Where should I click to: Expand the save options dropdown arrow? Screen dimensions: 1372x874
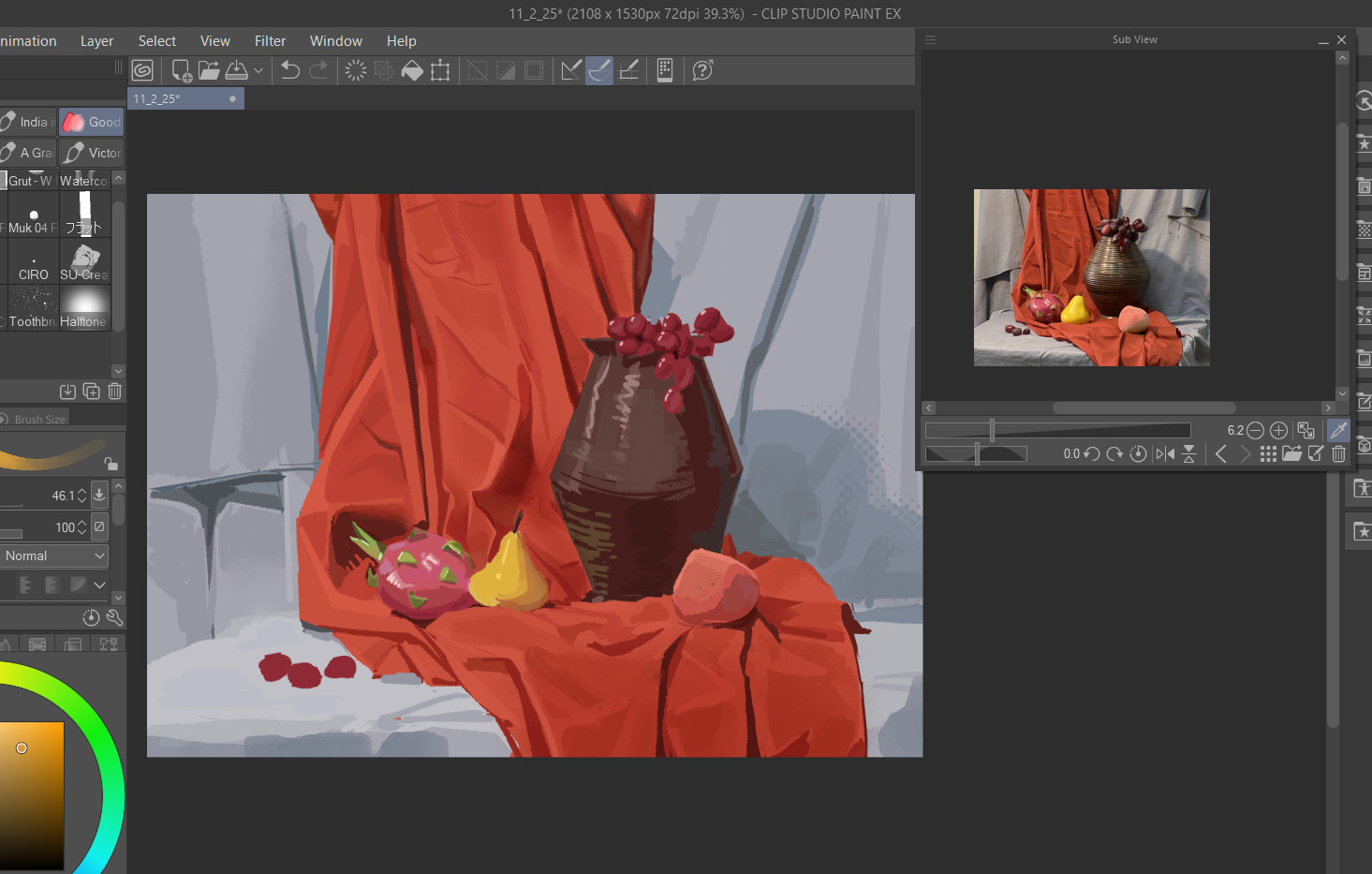pos(258,70)
